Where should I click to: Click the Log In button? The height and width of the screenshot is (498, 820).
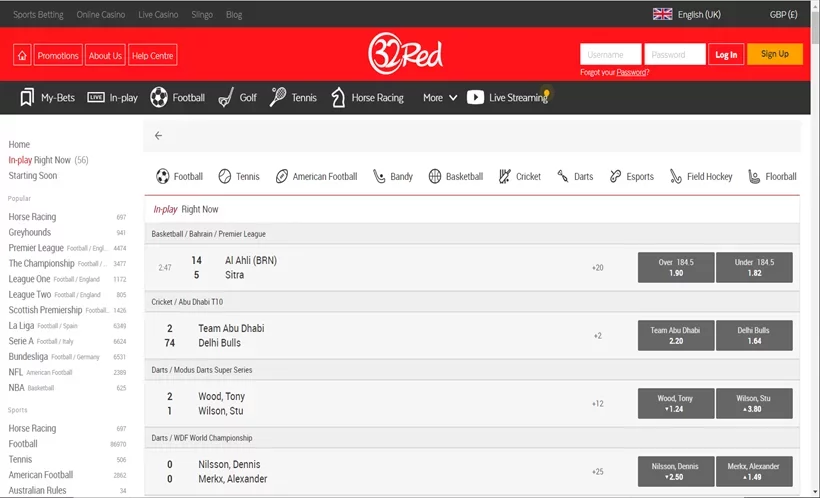coord(726,54)
